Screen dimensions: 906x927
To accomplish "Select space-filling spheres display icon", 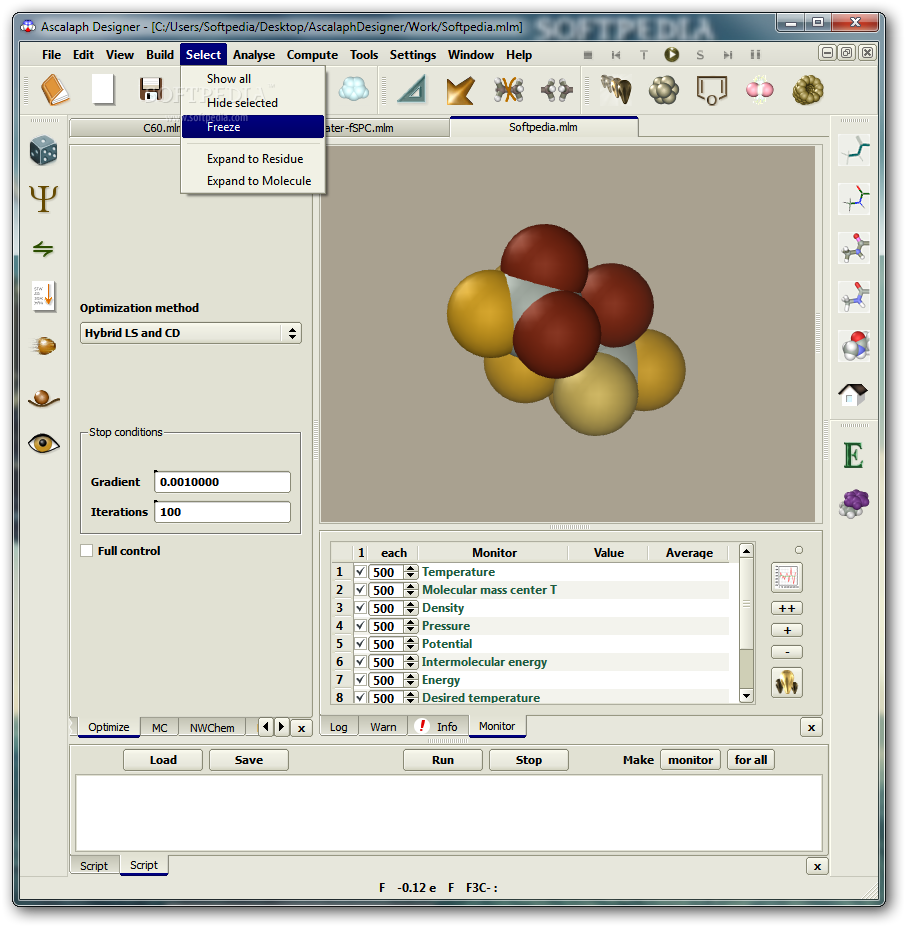I will [x=855, y=345].
